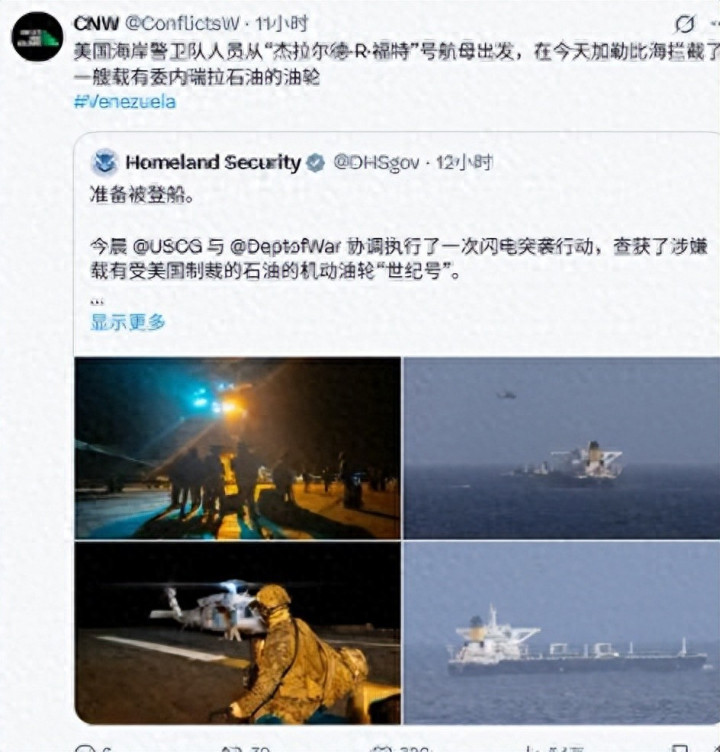Click the @DeptofWar mention
Image resolution: width=720 pixels, height=752 pixels.
pyautogui.click(x=285, y=247)
